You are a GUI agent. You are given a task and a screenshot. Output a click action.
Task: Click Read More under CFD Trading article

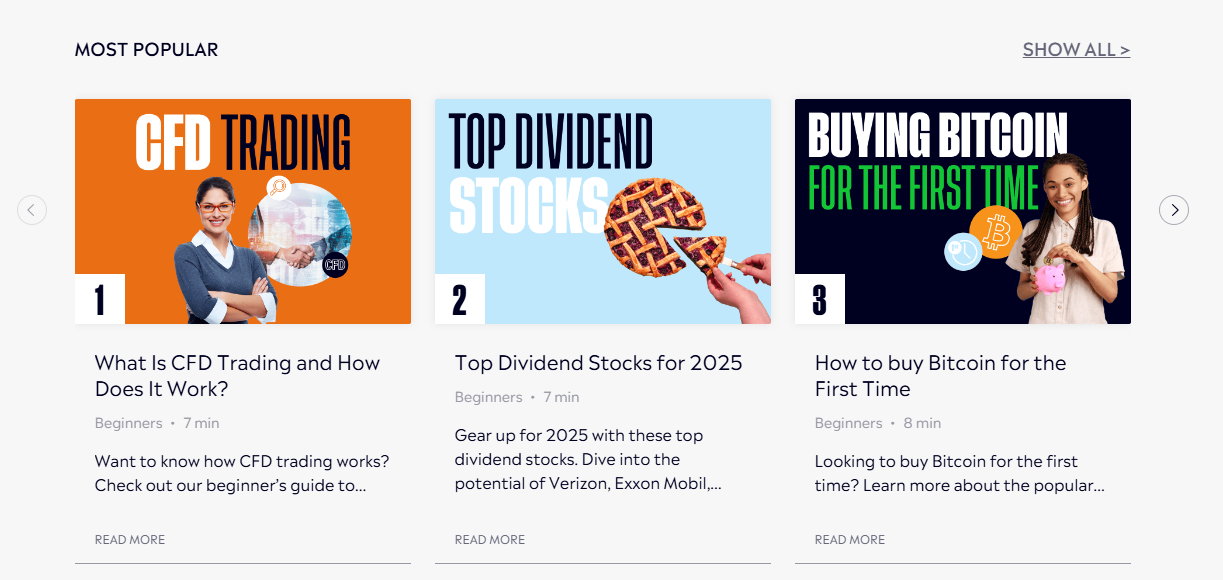[x=130, y=540]
